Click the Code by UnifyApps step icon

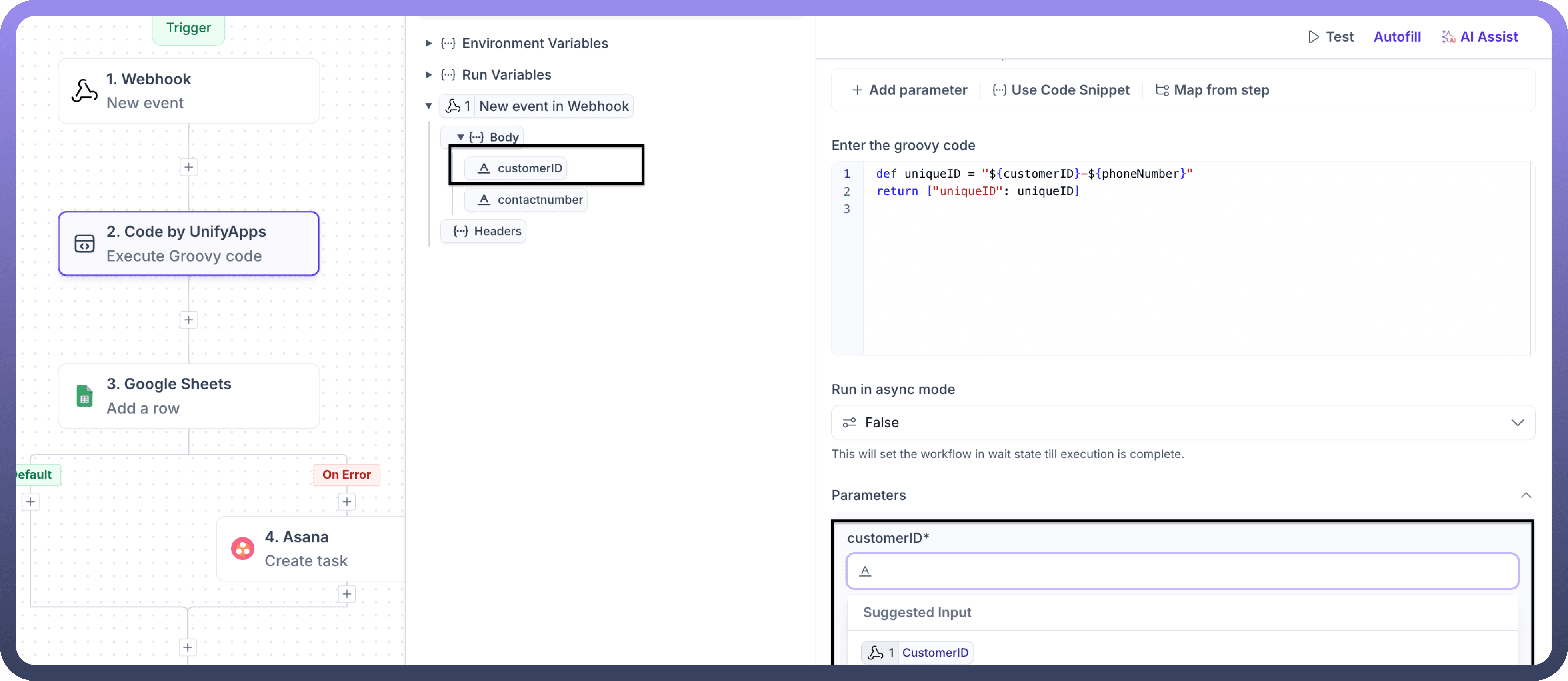click(85, 244)
